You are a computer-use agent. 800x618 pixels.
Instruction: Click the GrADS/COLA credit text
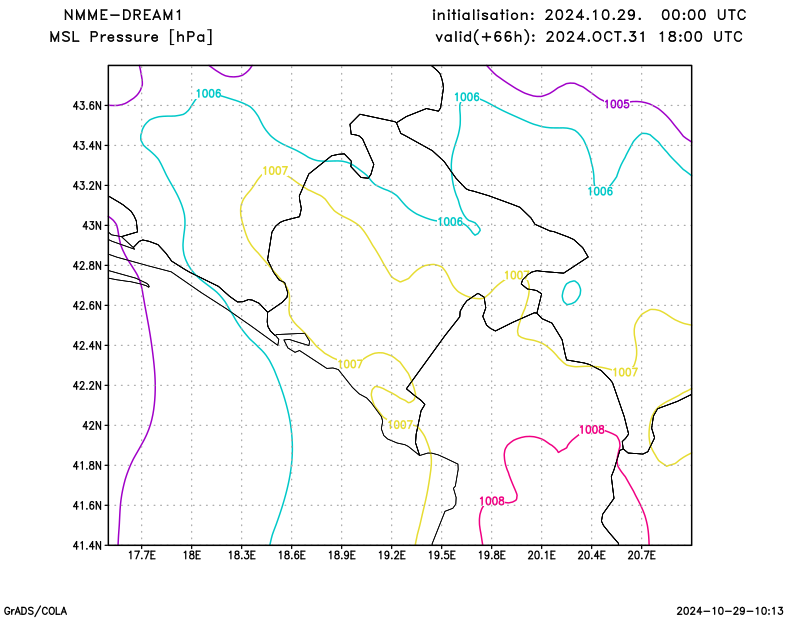click(35, 611)
